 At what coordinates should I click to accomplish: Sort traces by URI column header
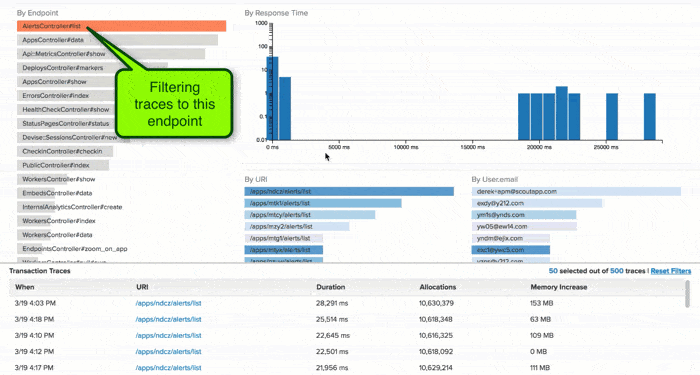pos(142,287)
